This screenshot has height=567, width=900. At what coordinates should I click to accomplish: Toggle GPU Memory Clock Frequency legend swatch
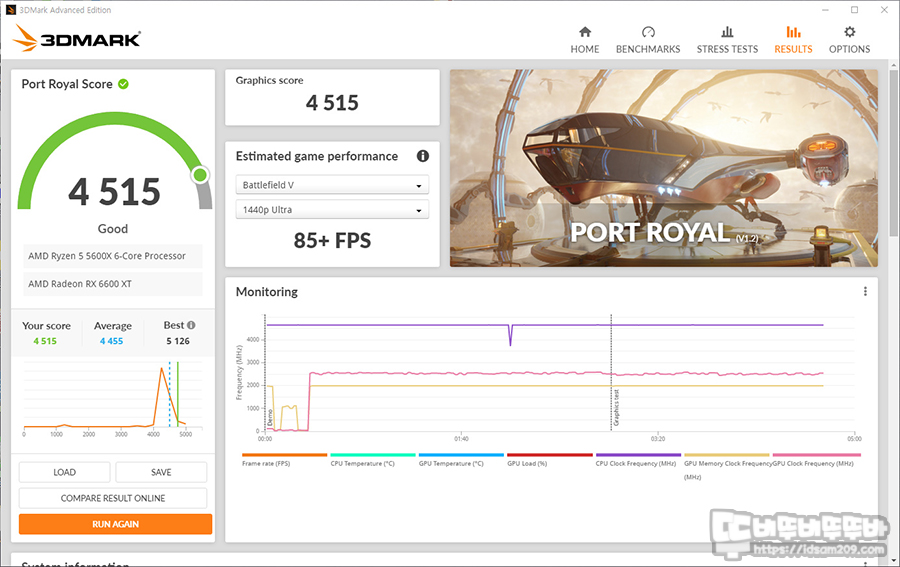pos(727,455)
